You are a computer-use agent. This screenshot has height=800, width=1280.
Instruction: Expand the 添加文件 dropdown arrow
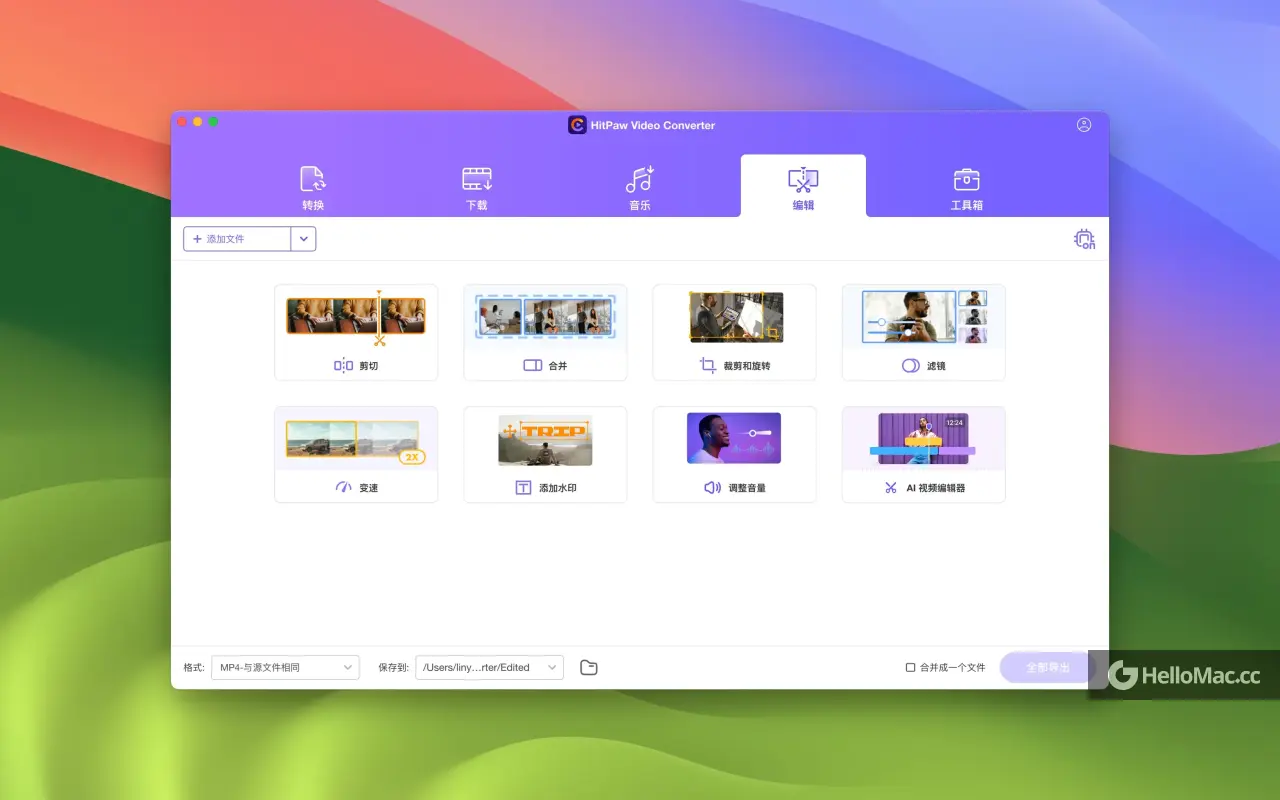point(304,239)
